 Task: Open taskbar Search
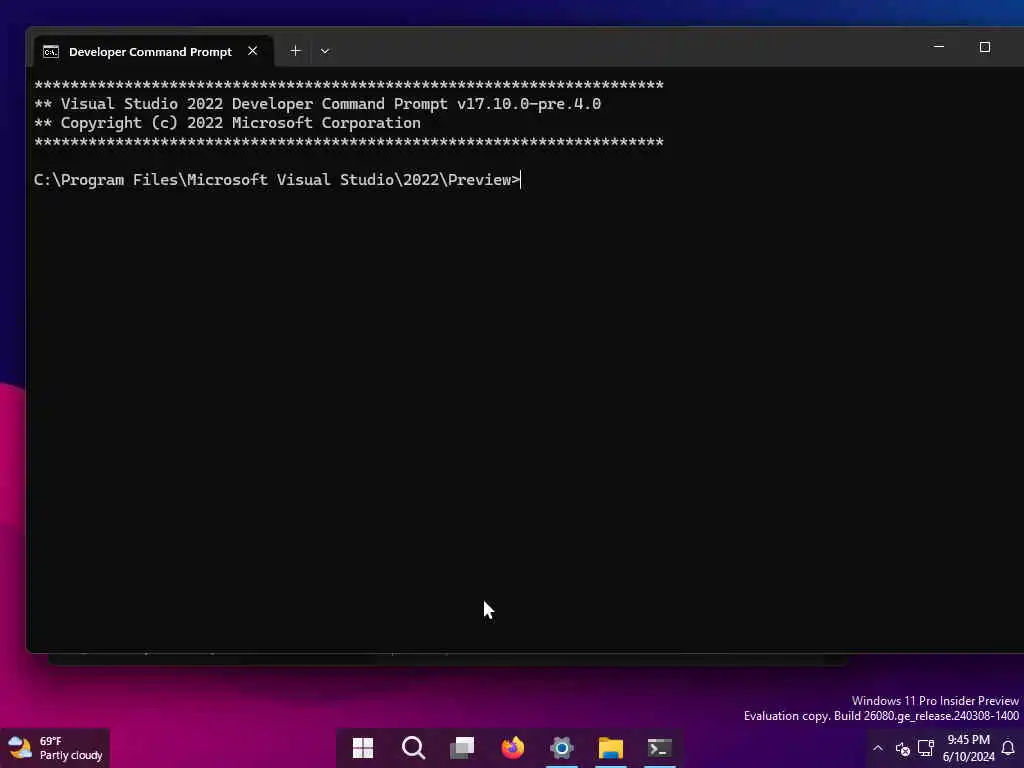tap(413, 748)
